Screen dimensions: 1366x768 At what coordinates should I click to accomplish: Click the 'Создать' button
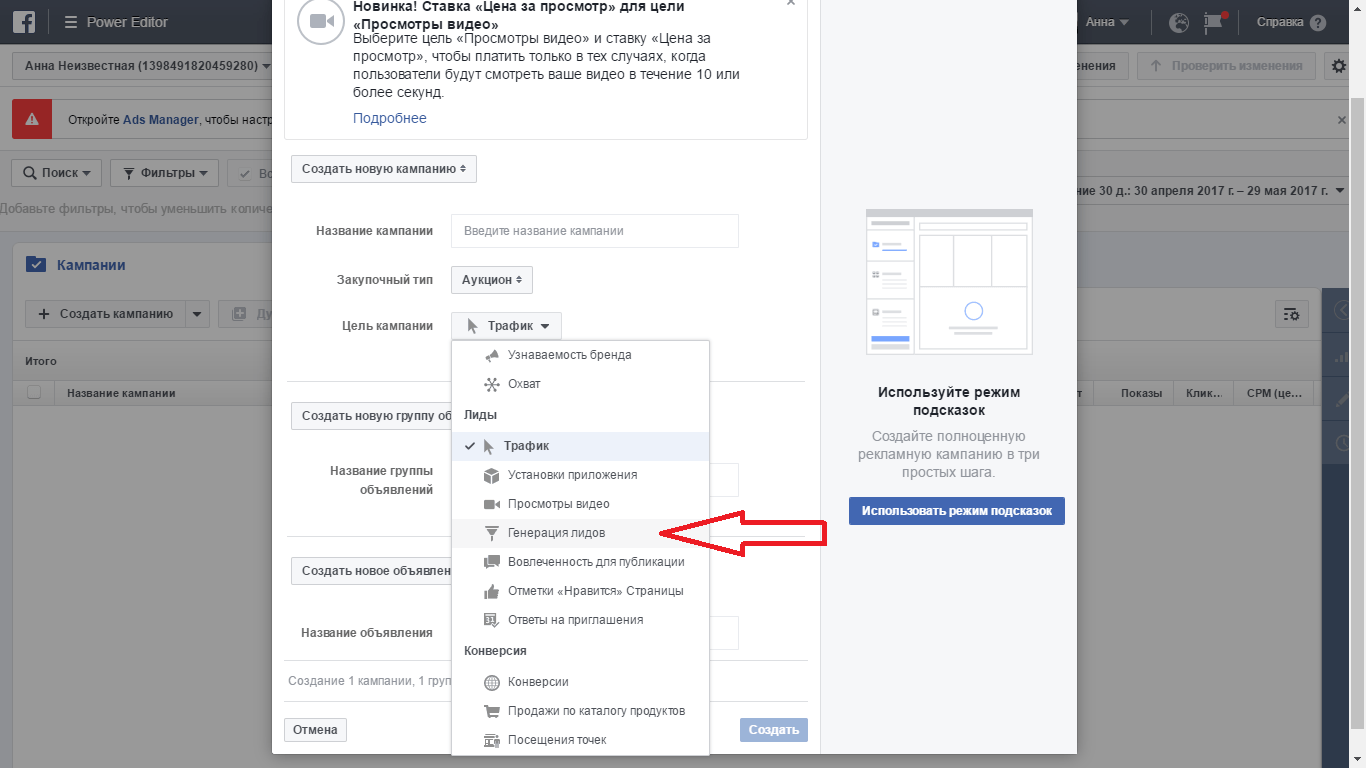(x=774, y=730)
